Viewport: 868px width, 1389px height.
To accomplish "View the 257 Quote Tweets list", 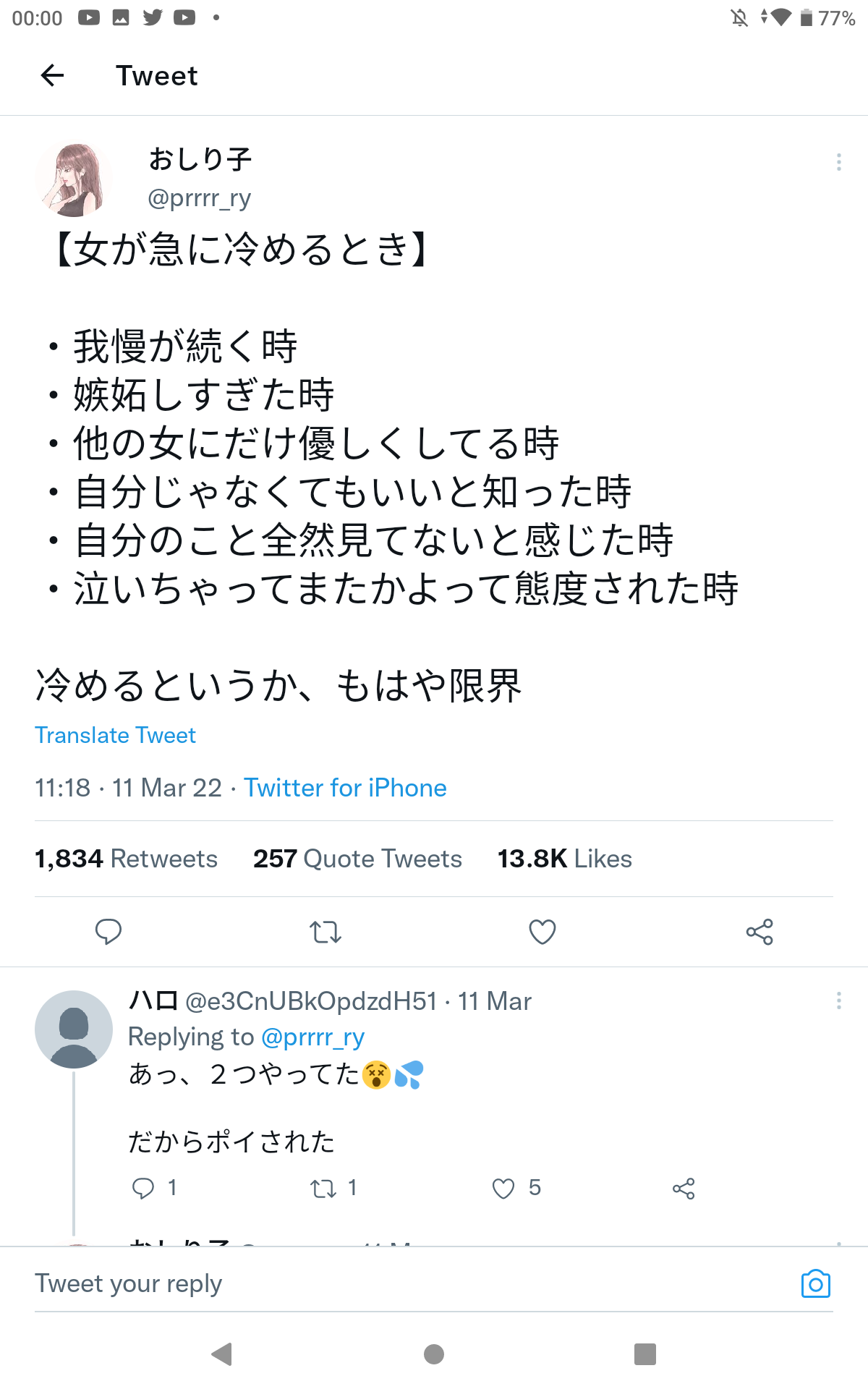I will click(x=357, y=859).
